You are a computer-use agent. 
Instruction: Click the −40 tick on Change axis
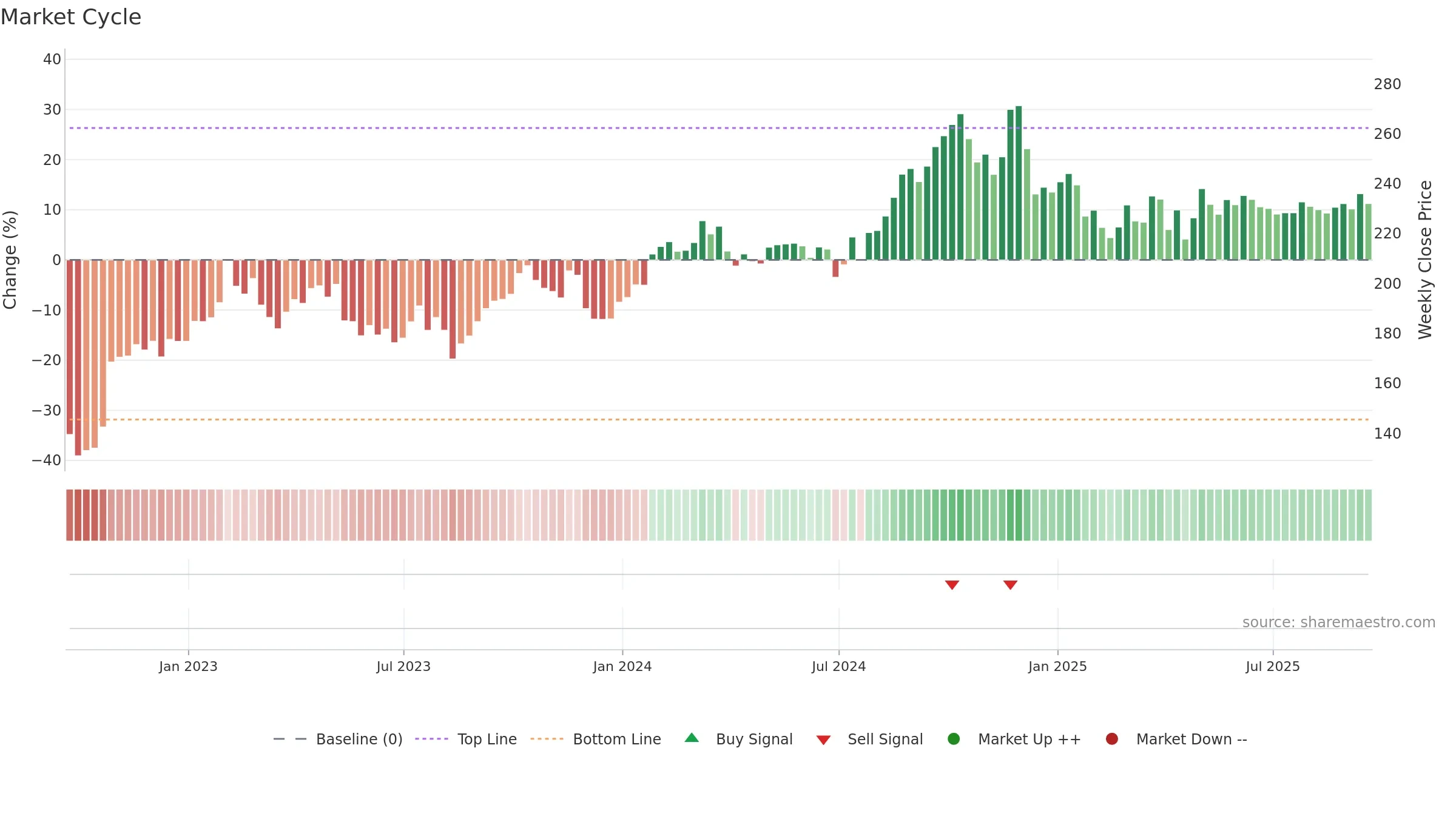coord(47,460)
